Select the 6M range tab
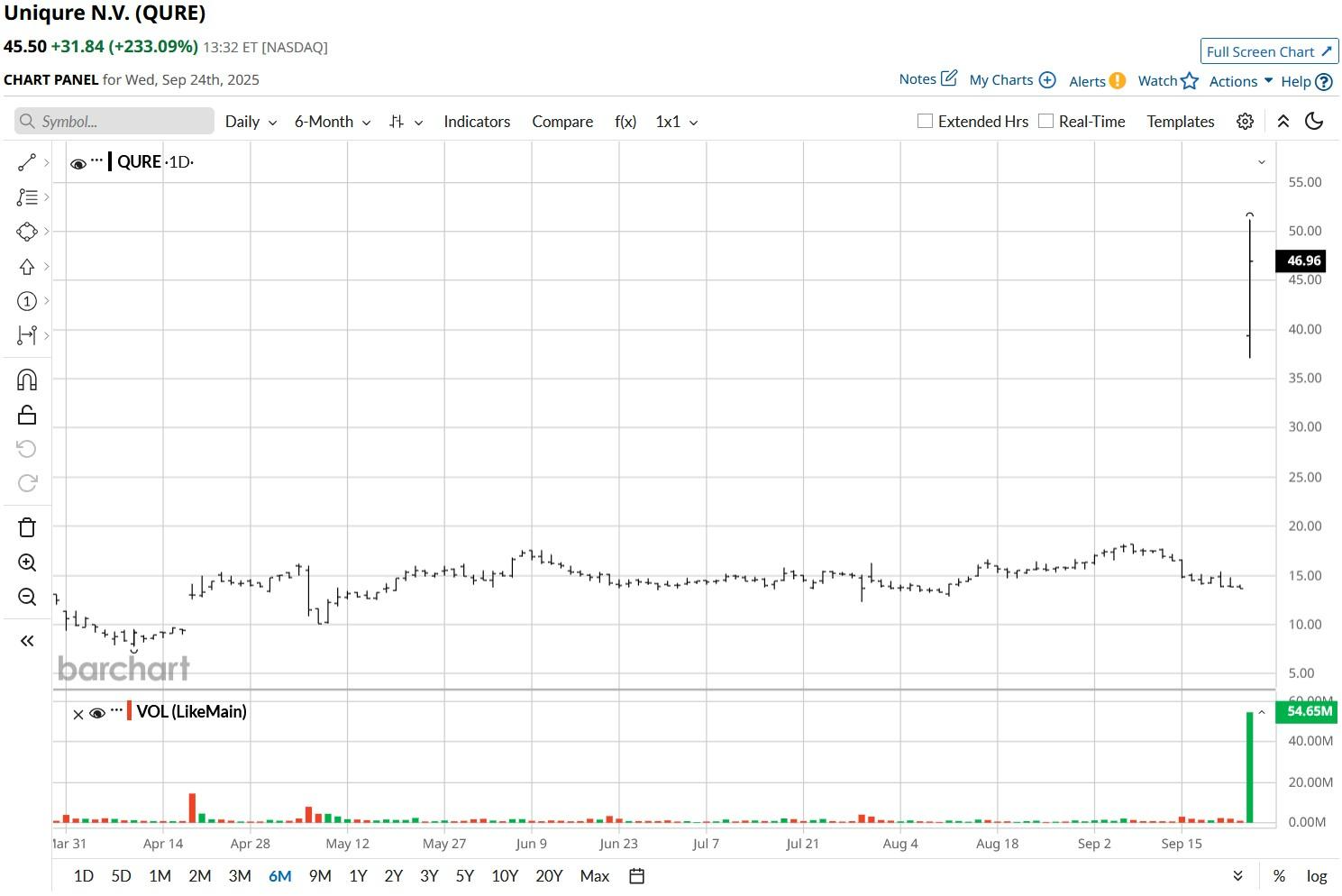 click(280, 876)
